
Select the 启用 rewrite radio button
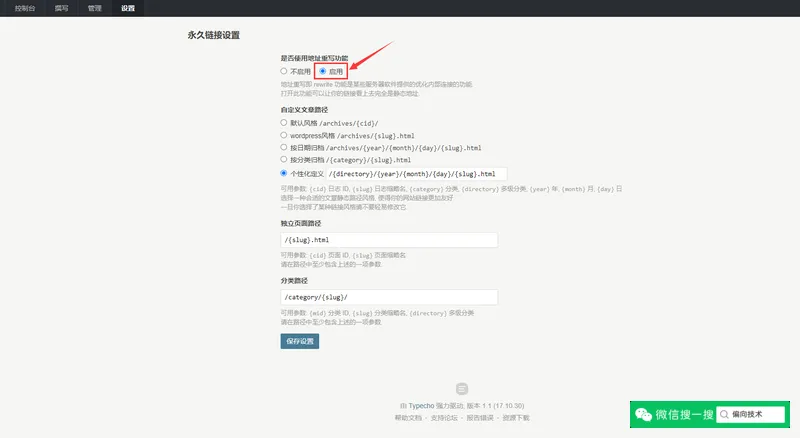click(x=322, y=72)
